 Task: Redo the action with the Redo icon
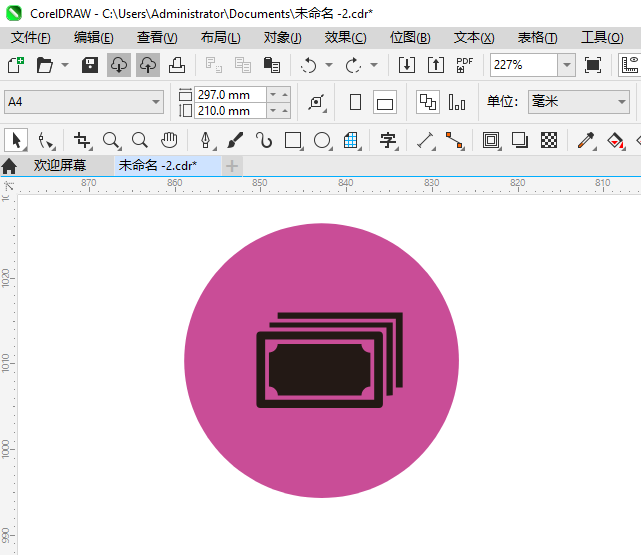click(x=353, y=65)
